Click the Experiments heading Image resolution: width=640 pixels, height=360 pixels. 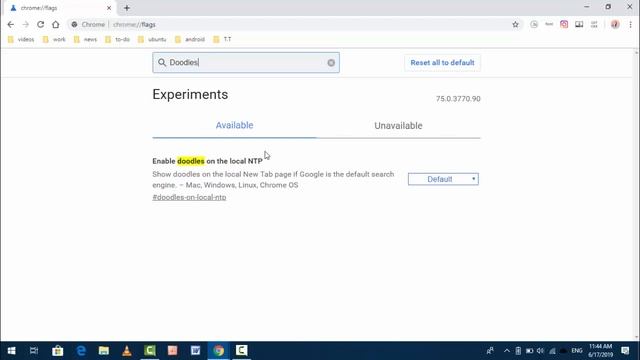(190, 94)
